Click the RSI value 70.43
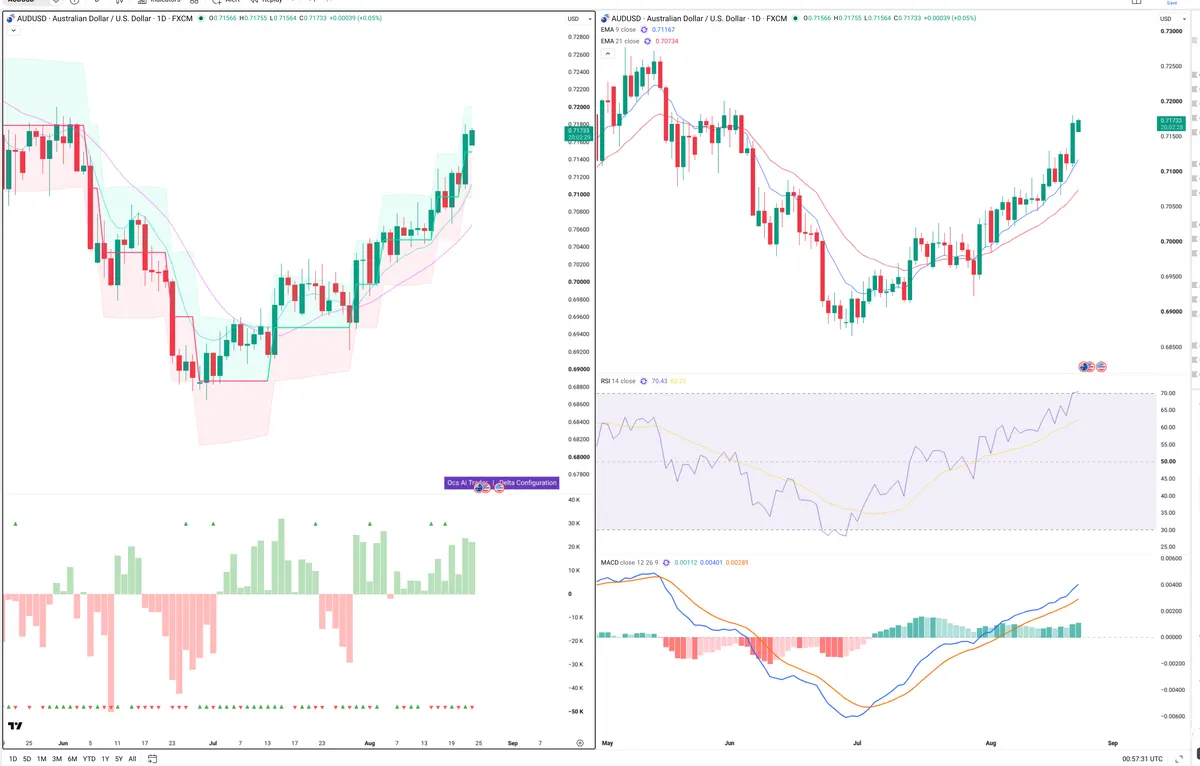1200x766 pixels. (659, 381)
